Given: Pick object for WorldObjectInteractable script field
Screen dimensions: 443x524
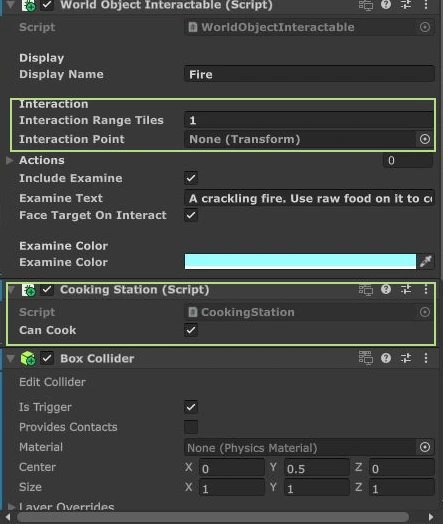Looking at the screenshot, I should point(425,27).
